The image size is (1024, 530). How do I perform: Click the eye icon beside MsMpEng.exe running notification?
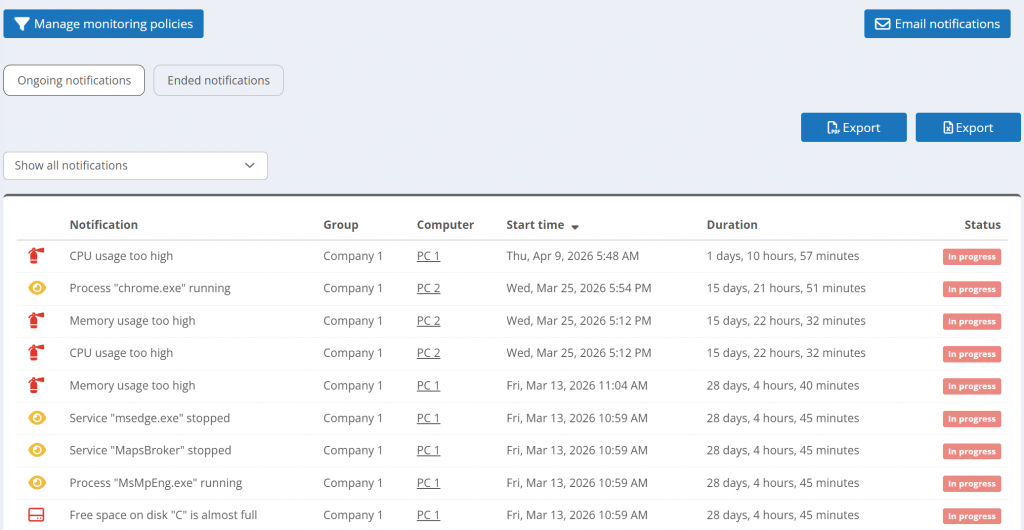pyautogui.click(x=37, y=483)
